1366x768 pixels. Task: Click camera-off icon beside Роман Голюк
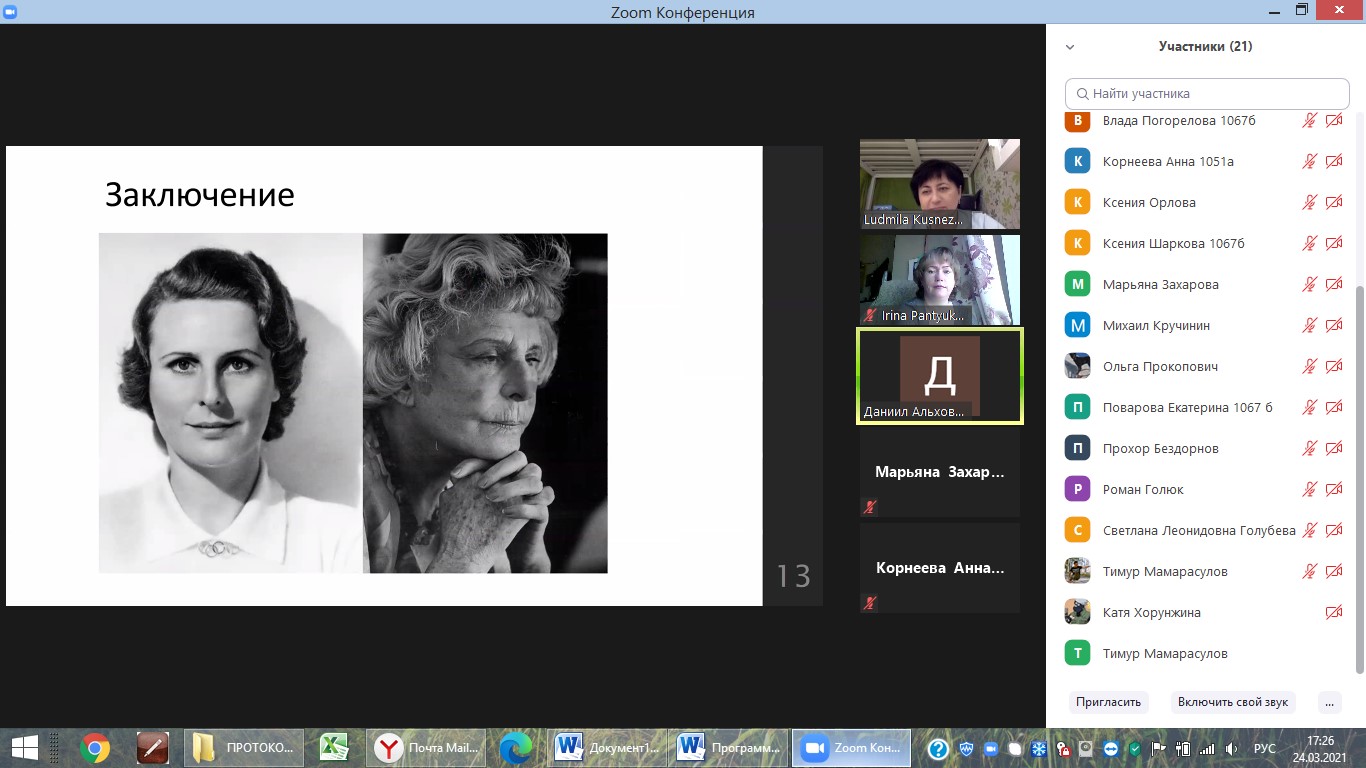coord(1334,490)
